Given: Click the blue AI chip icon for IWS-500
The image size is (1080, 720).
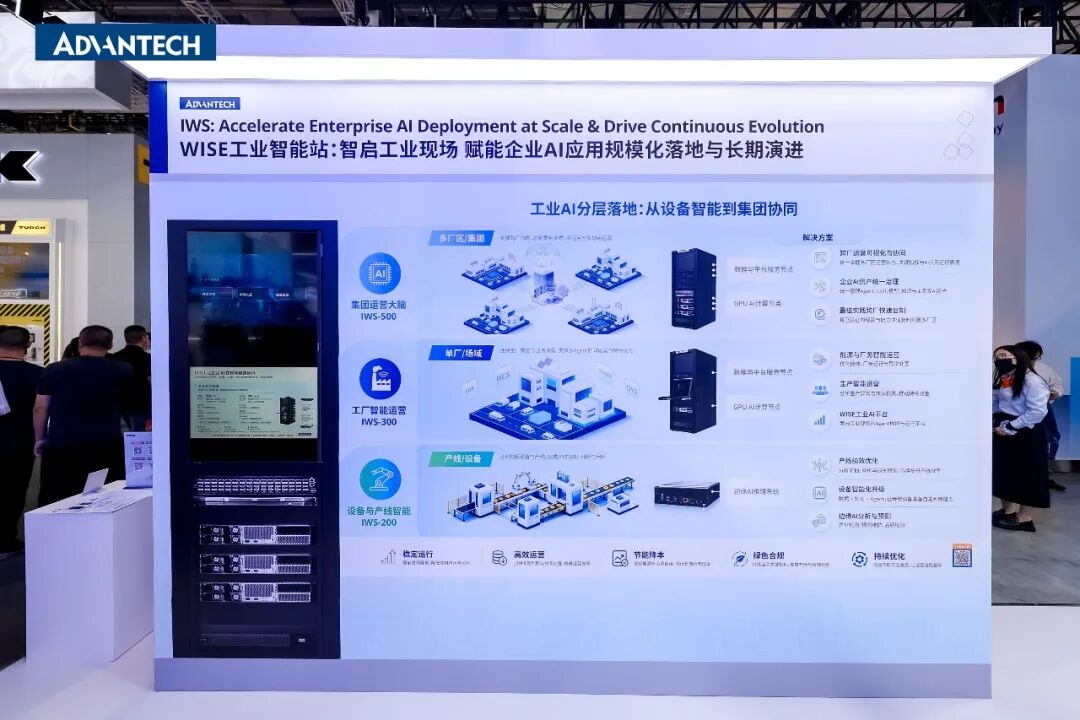Looking at the screenshot, I should [380, 274].
